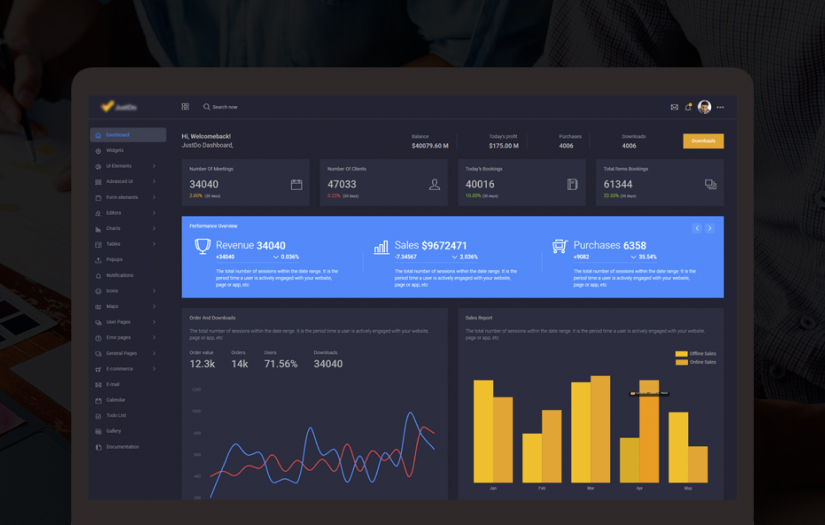Open the mail envelope icon in header
Screen dimensions: 825x525
tap(674, 107)
